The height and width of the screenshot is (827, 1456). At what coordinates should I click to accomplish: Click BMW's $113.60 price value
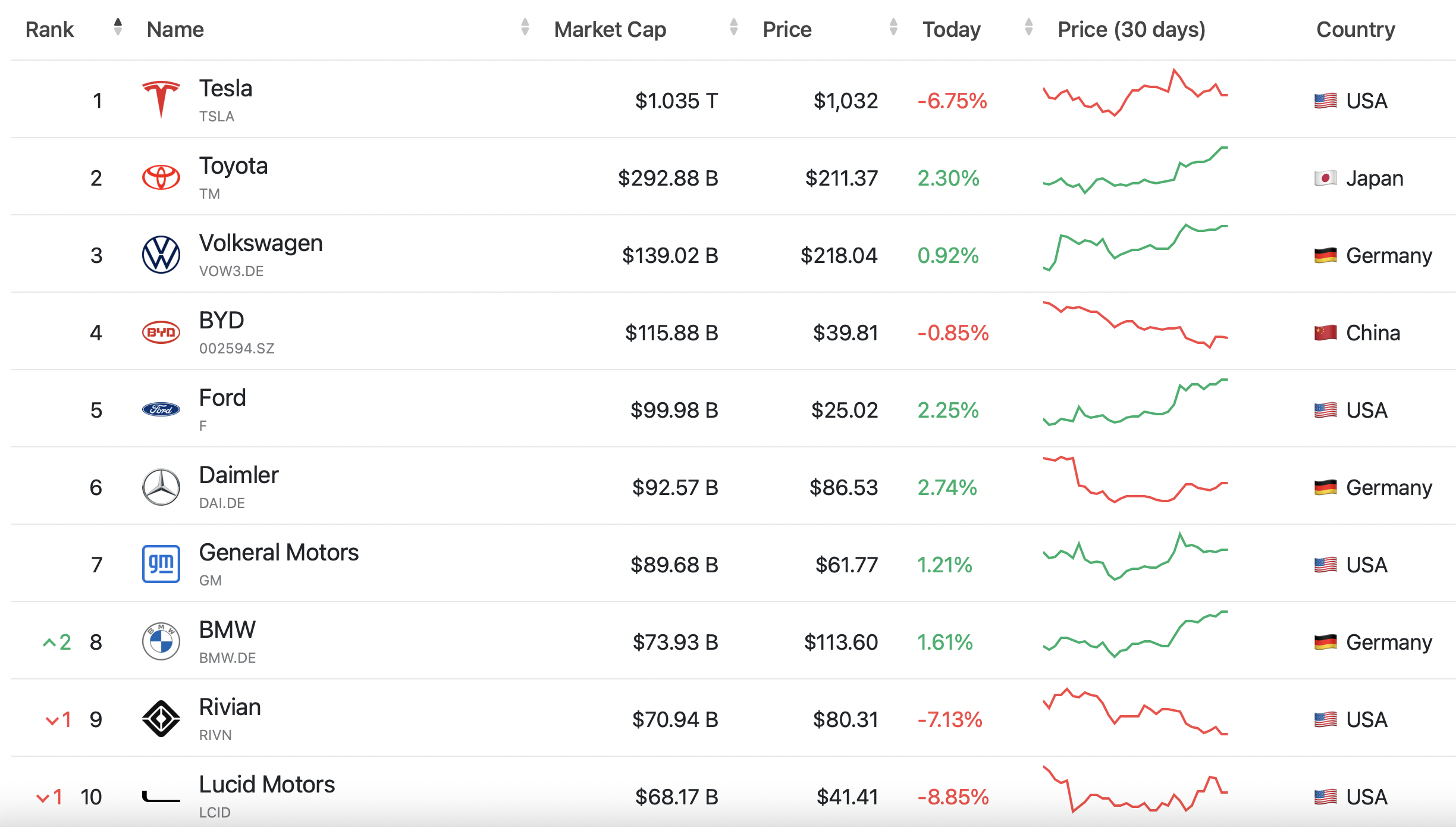(x=841, y=643)
